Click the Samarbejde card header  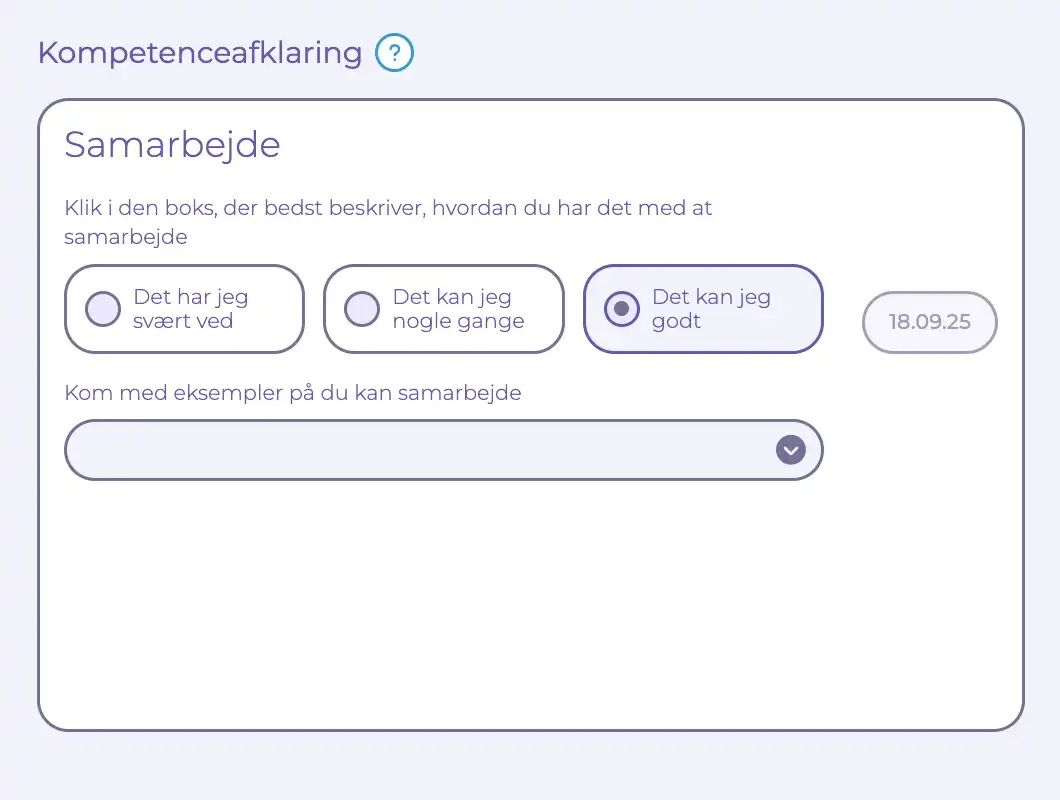coord(172,145)
